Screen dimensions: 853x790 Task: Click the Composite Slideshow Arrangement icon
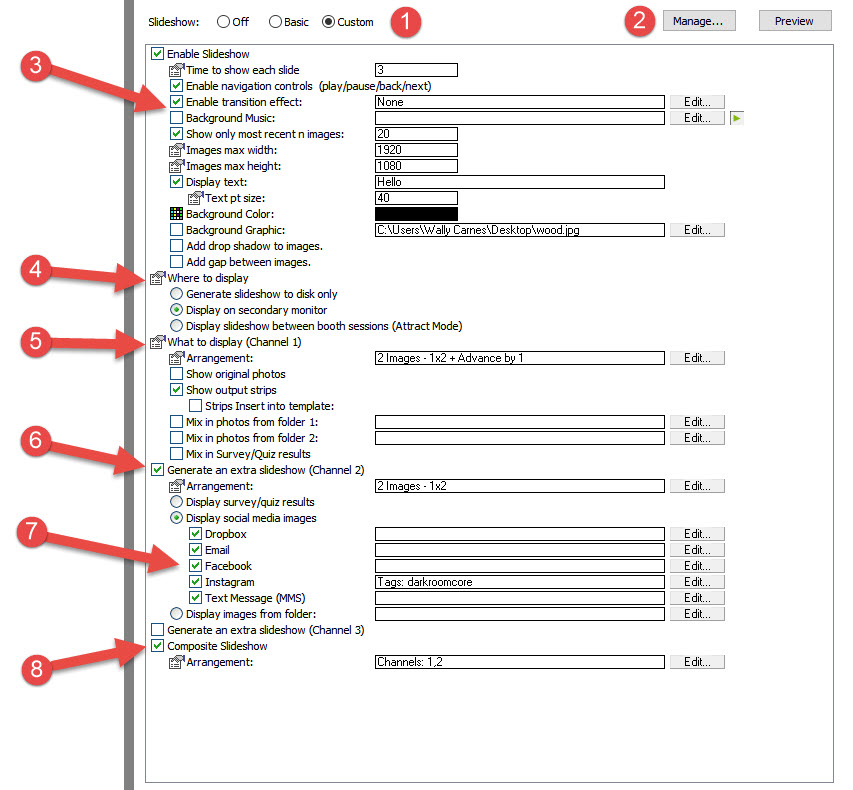(x=176, y=662)
